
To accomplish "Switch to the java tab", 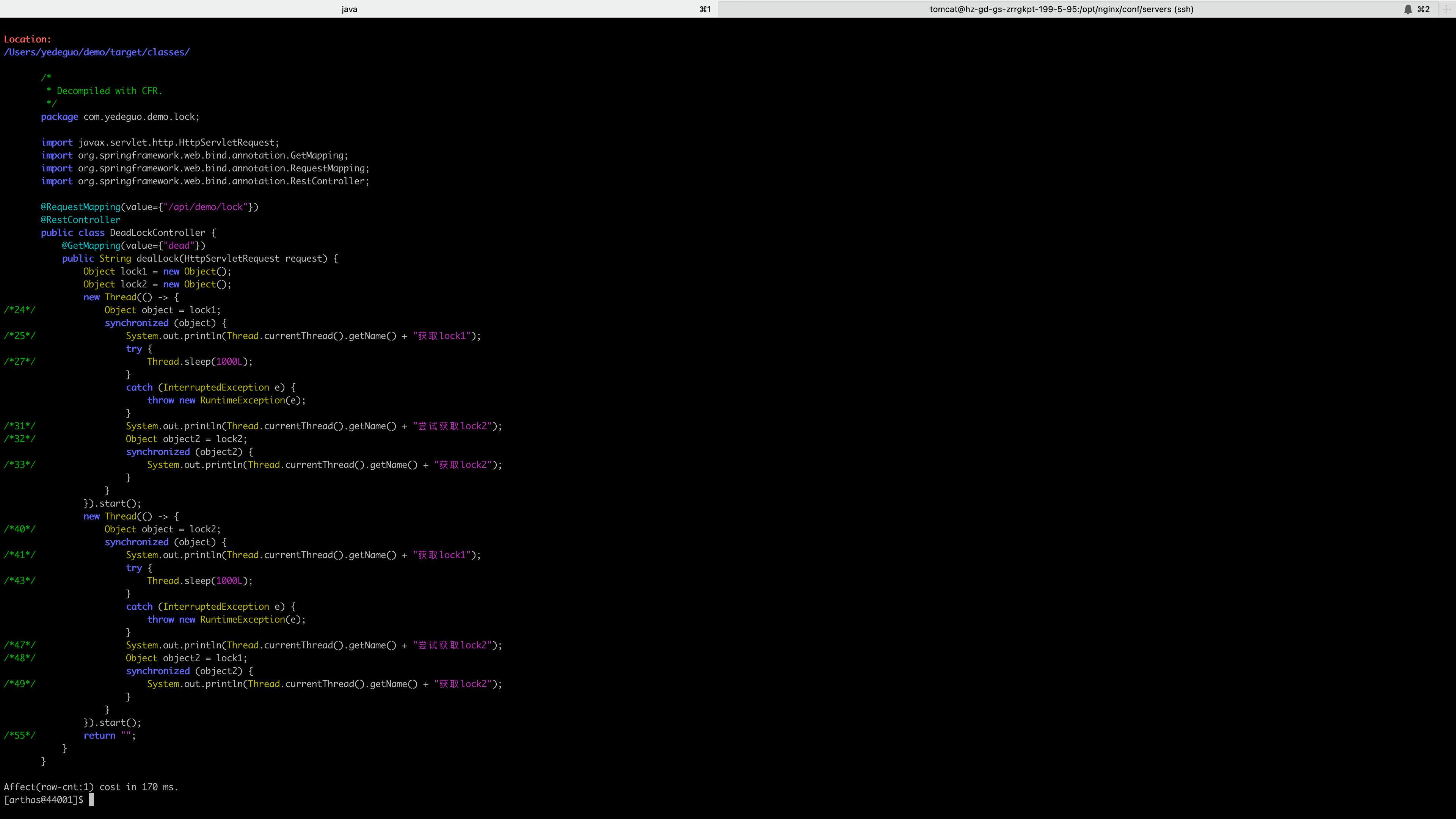I will click(349, 9).
